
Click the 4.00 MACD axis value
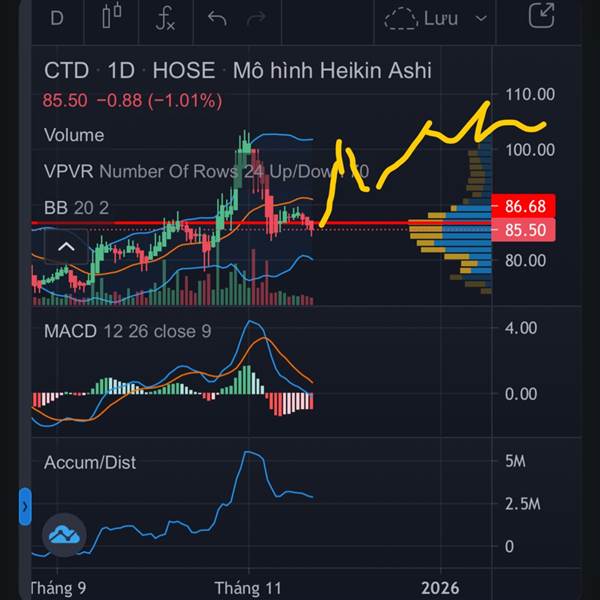521,328
